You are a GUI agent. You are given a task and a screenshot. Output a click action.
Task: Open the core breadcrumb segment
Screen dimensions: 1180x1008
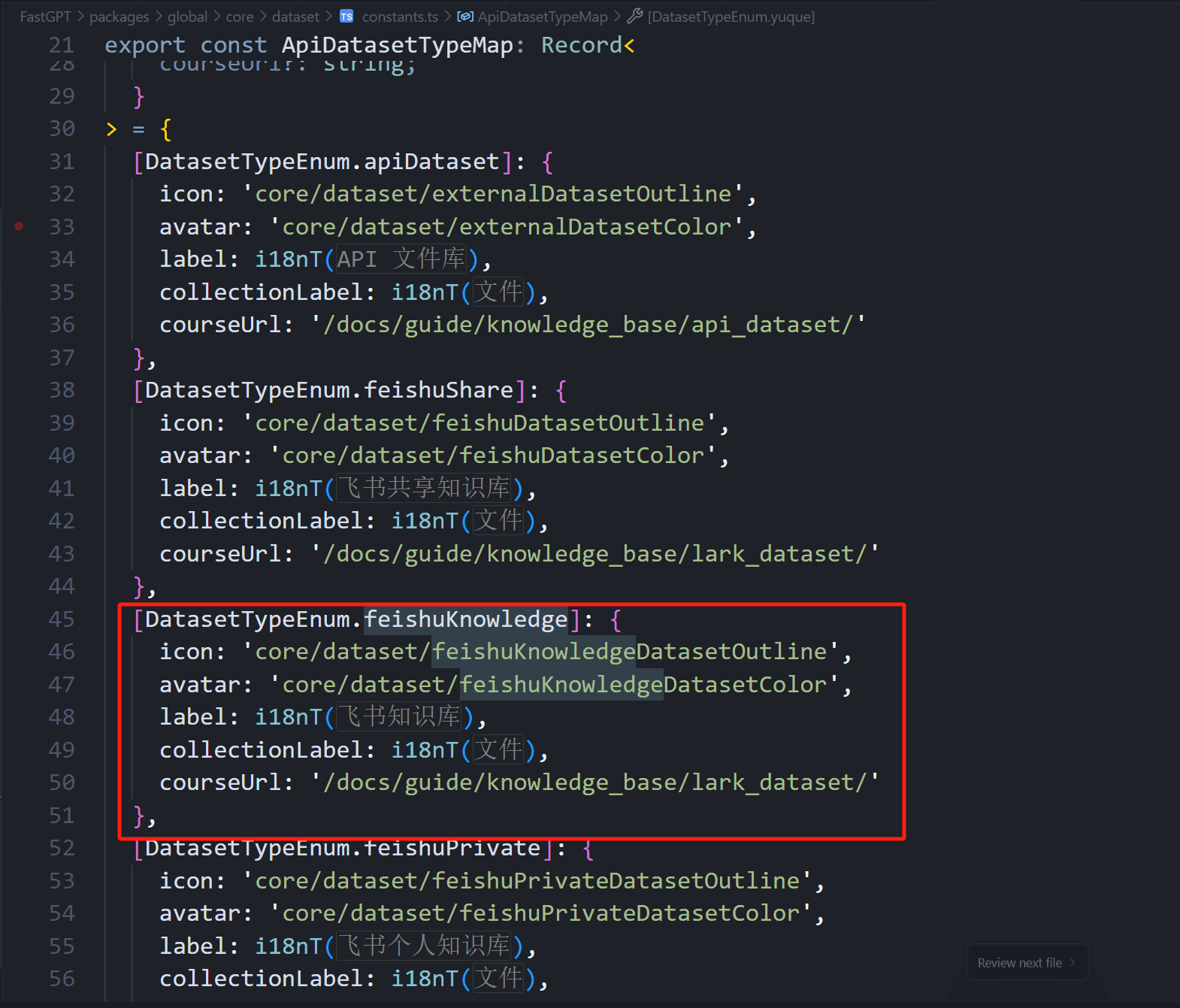coord(240,17)
